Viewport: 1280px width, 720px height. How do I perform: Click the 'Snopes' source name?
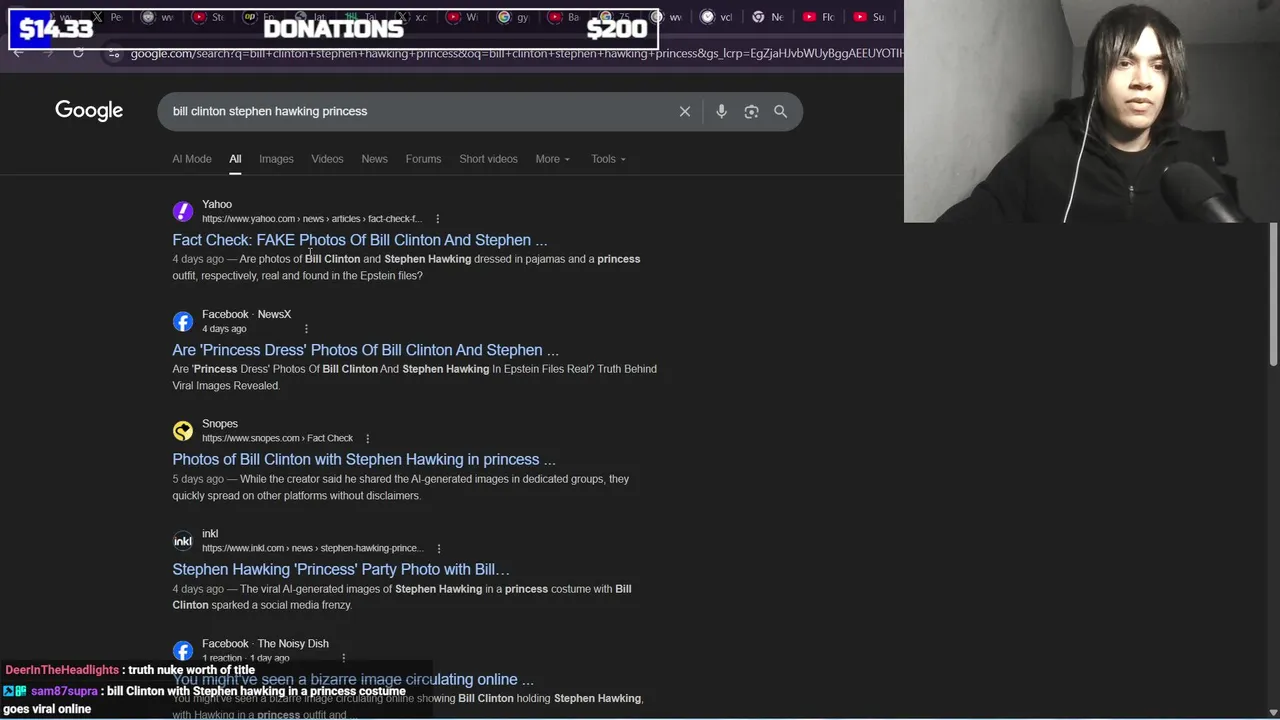tap(220, 424)
